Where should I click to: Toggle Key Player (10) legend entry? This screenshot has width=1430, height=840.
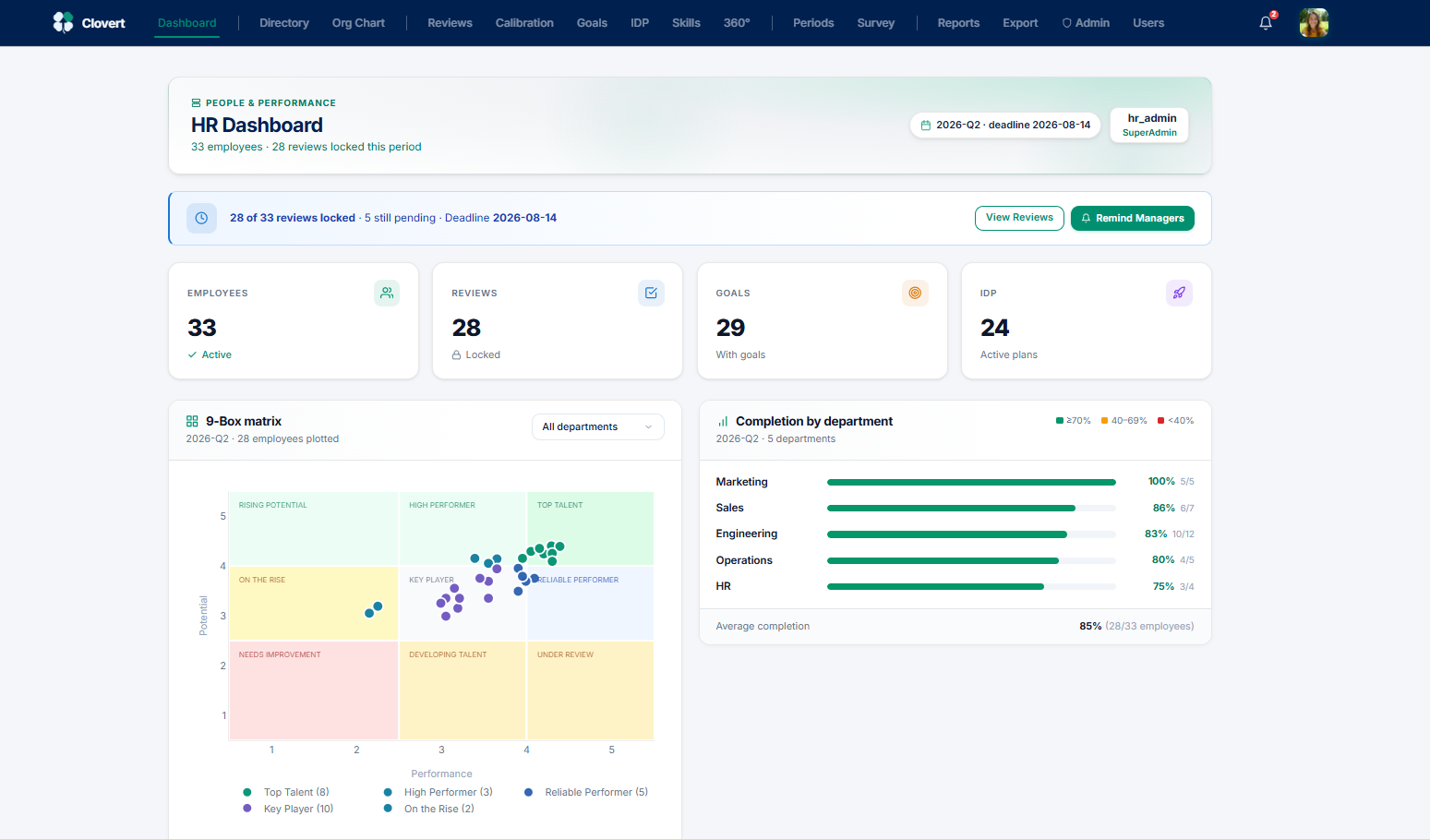click(288, 809)
